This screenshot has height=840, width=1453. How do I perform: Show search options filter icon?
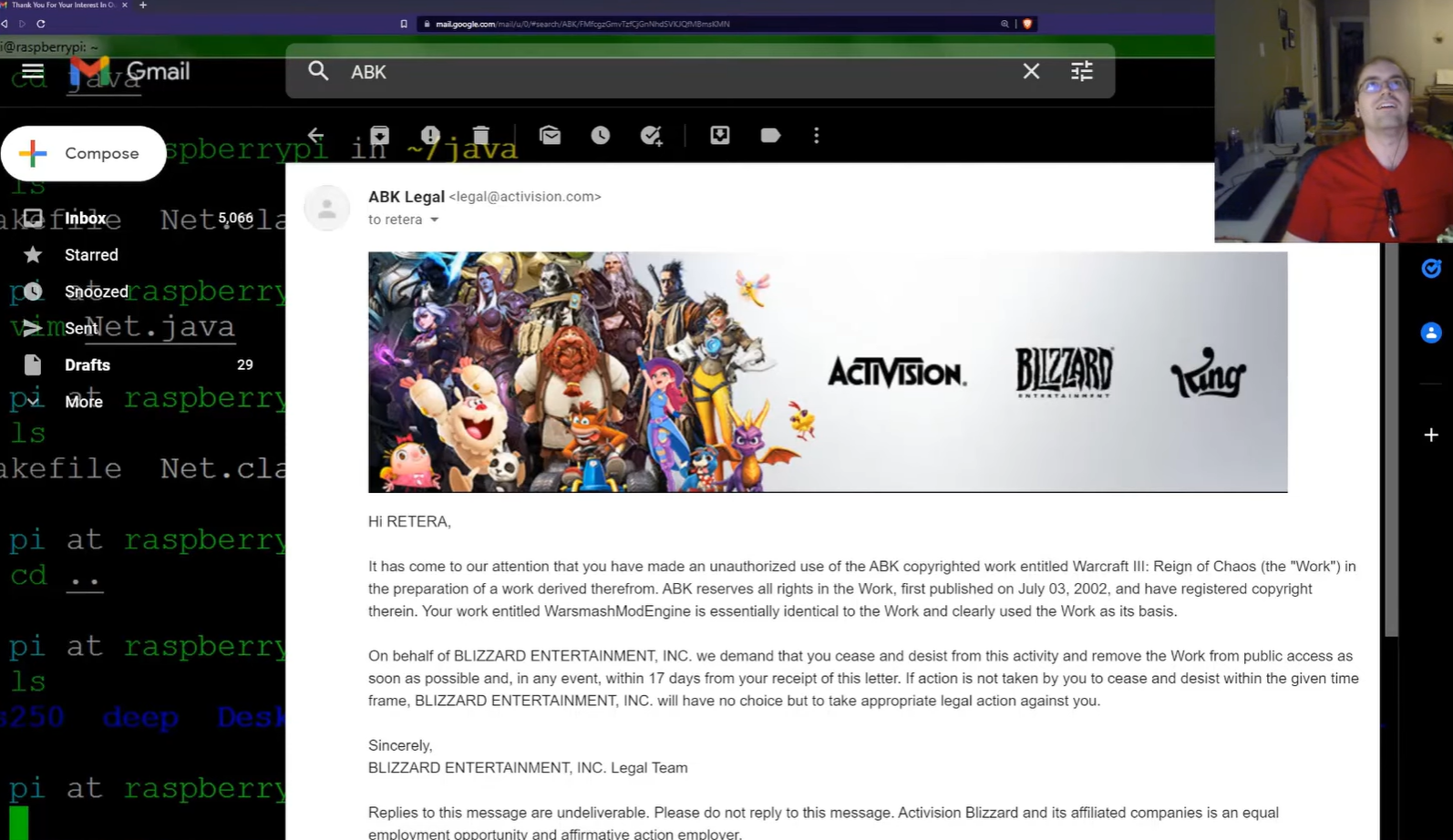pyautogui.click(x=1082, y=71)
